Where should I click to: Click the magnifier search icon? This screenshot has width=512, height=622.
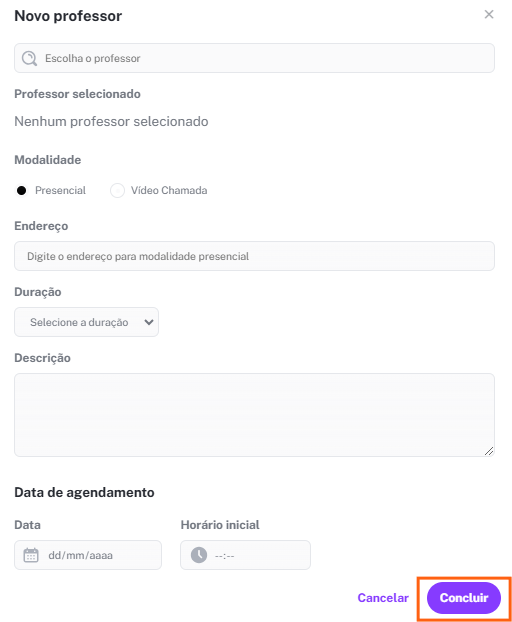click(29, 58)
